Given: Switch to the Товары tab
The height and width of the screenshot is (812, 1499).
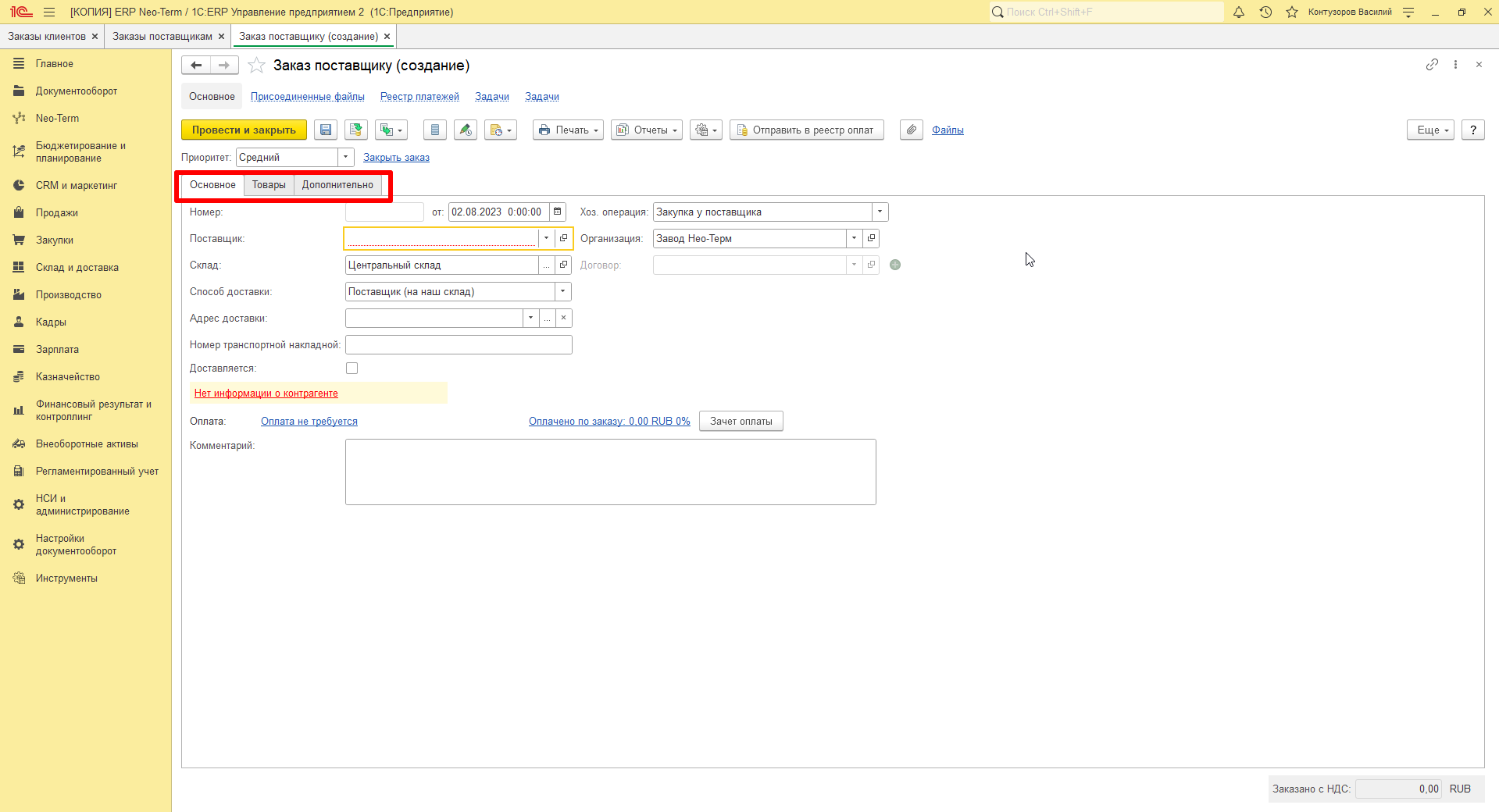Looking at the screenshot, I should [x=269, y=185].
